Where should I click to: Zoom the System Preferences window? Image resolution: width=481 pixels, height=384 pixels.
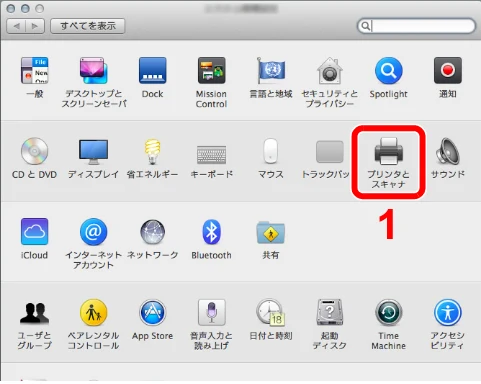pyautogui.click(x=40, y=8)
